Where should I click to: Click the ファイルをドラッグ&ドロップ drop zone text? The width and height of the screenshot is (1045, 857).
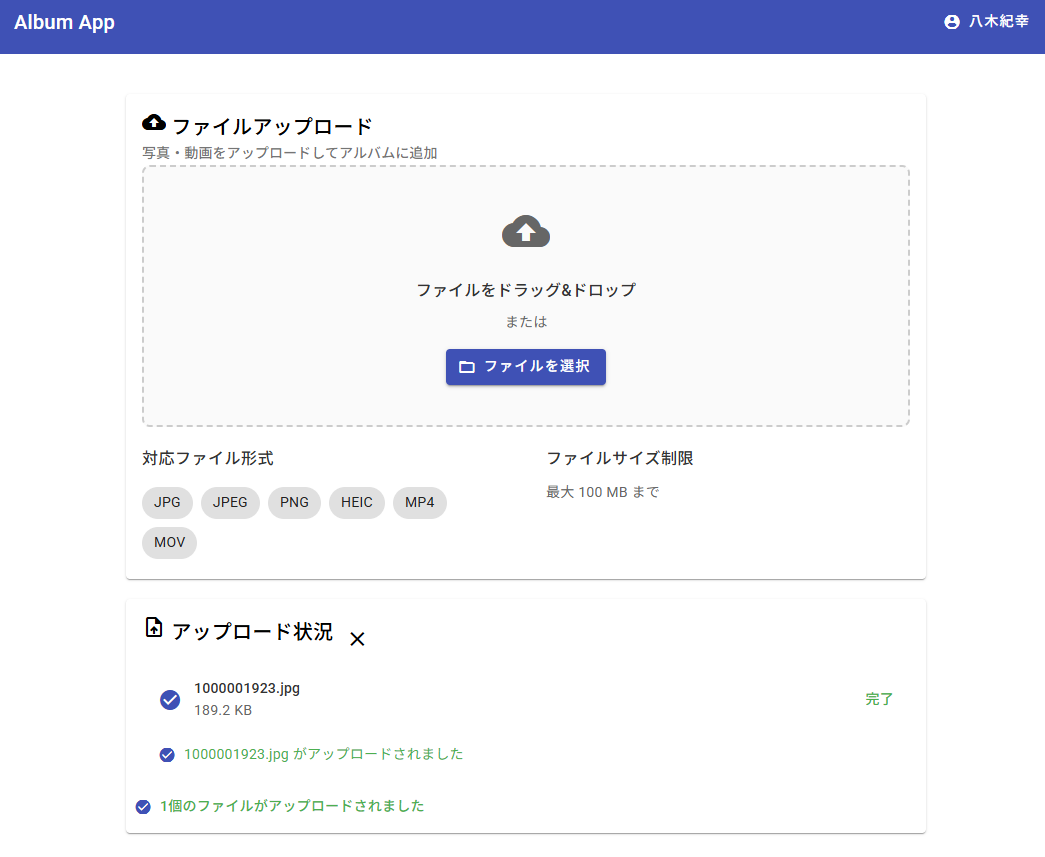pos(526,290)
